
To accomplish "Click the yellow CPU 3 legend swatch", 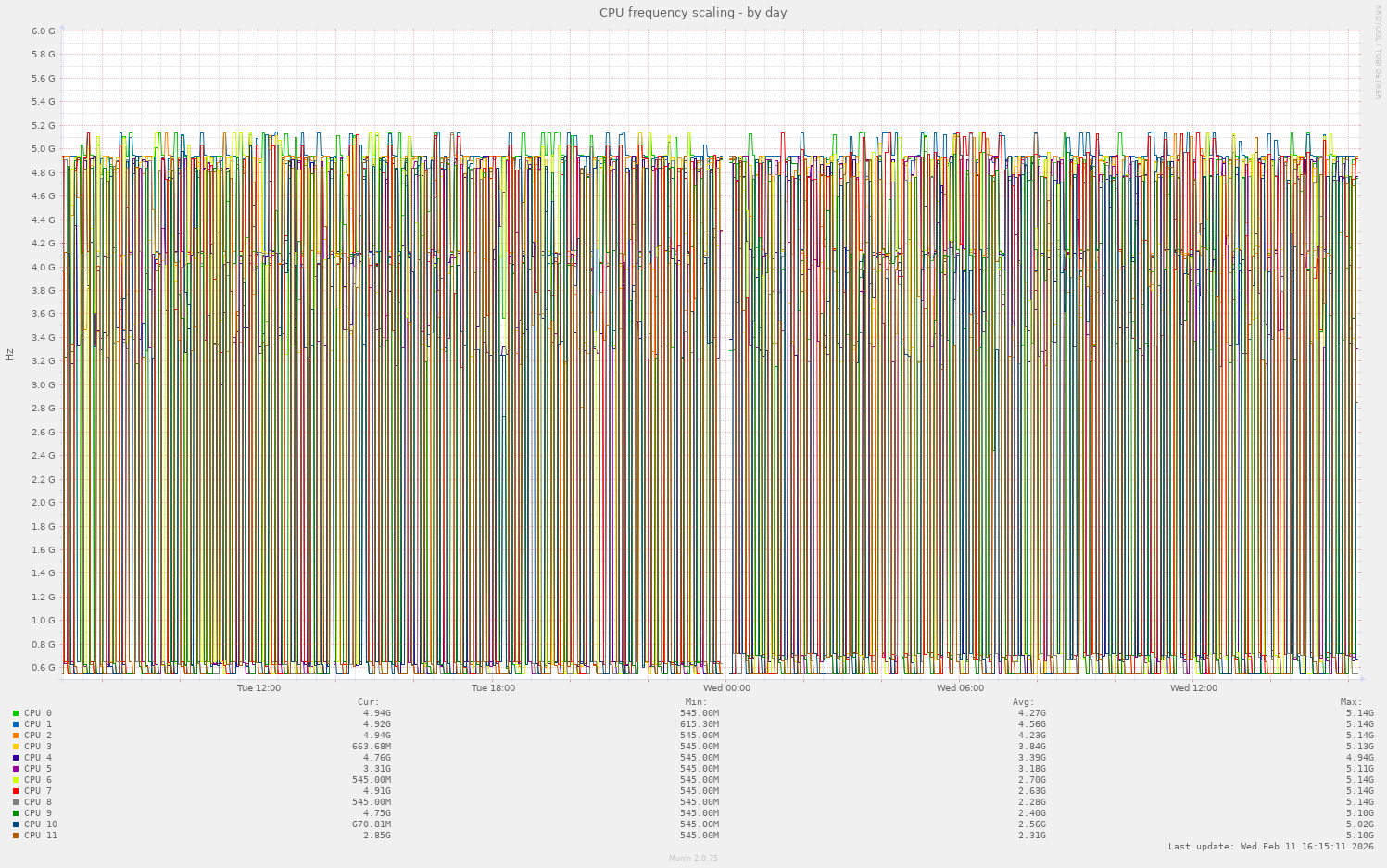I will 17,746.
